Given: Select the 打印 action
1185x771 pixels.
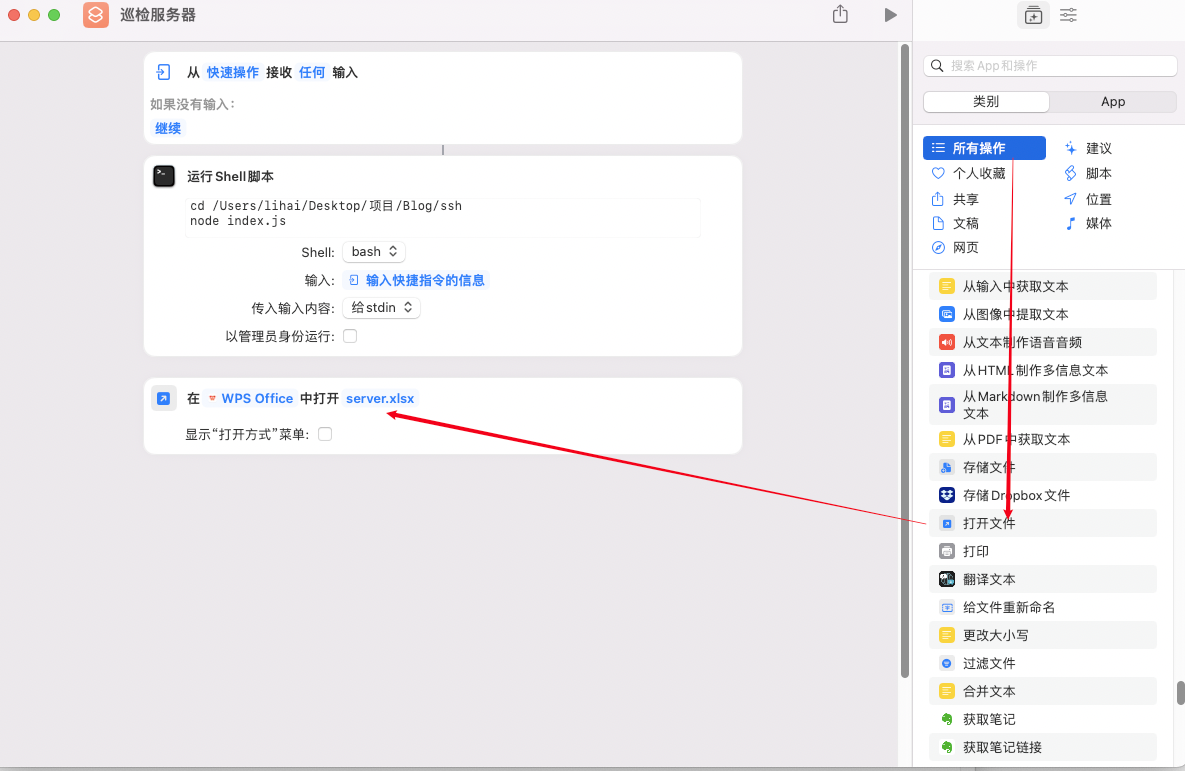Looking at the screenshot, I should (x=1042, y=551).
